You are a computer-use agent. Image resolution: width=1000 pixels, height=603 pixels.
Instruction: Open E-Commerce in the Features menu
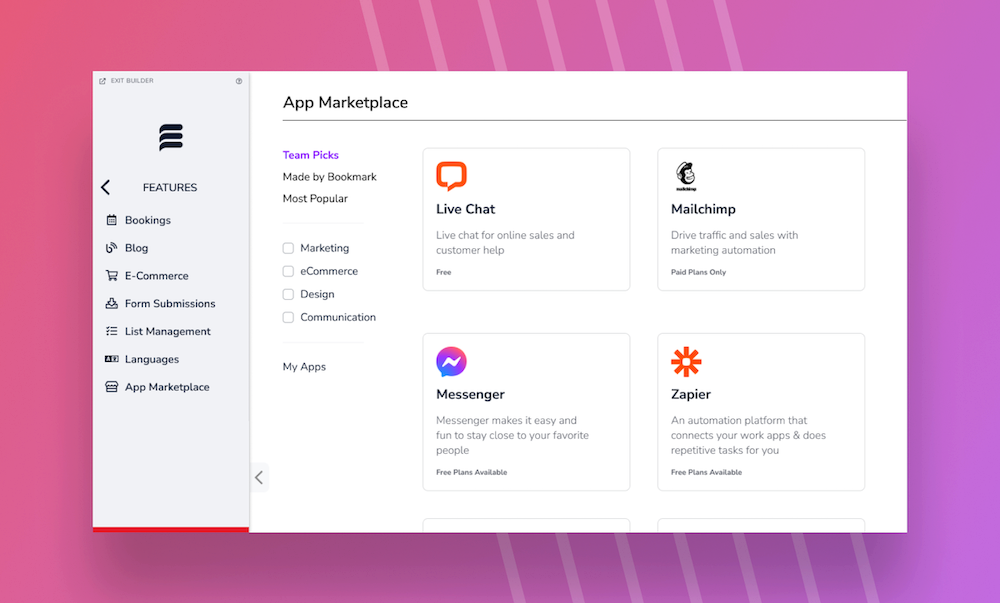point(157,275)
